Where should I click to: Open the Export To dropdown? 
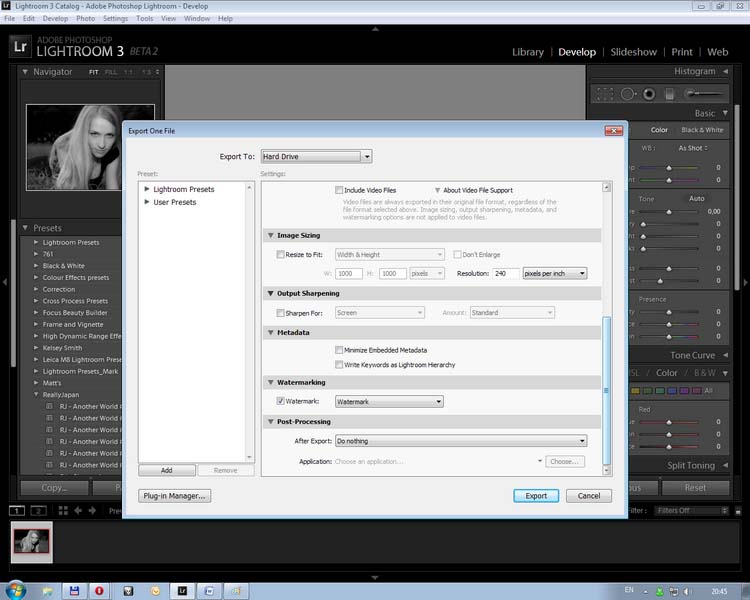point(316,156)
